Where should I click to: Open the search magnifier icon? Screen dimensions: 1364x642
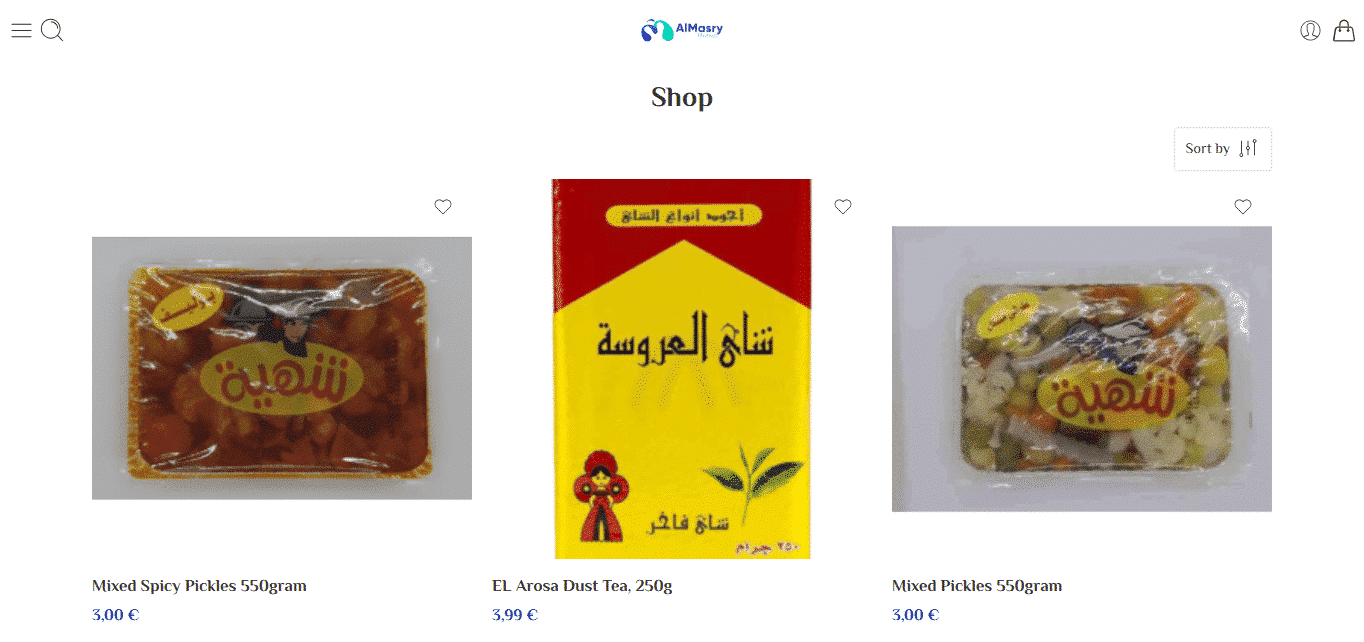pyautogui.click(x=52, y=31)
